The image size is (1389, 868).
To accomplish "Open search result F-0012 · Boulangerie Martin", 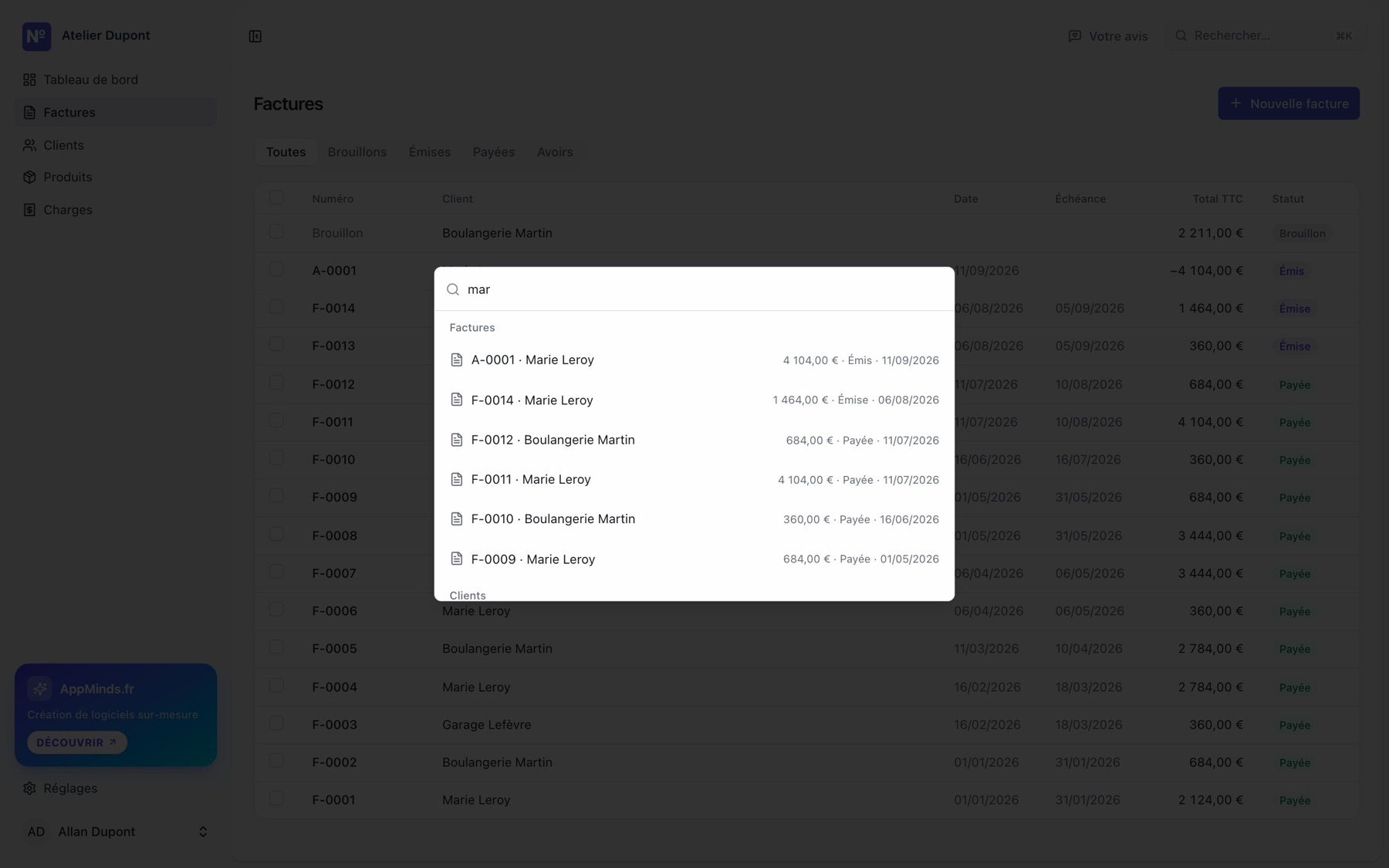I will [694, 440].
